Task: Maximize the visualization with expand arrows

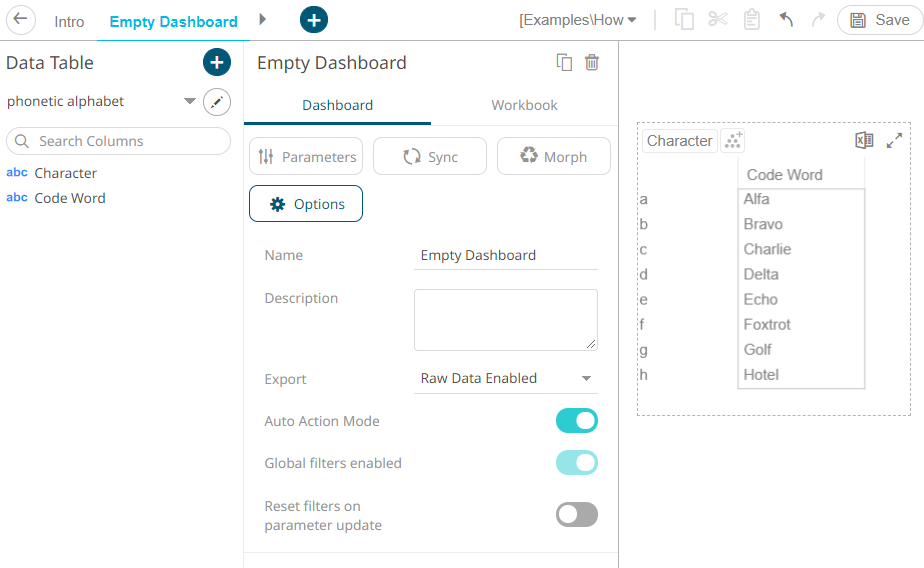Action: tap(894, 140)
